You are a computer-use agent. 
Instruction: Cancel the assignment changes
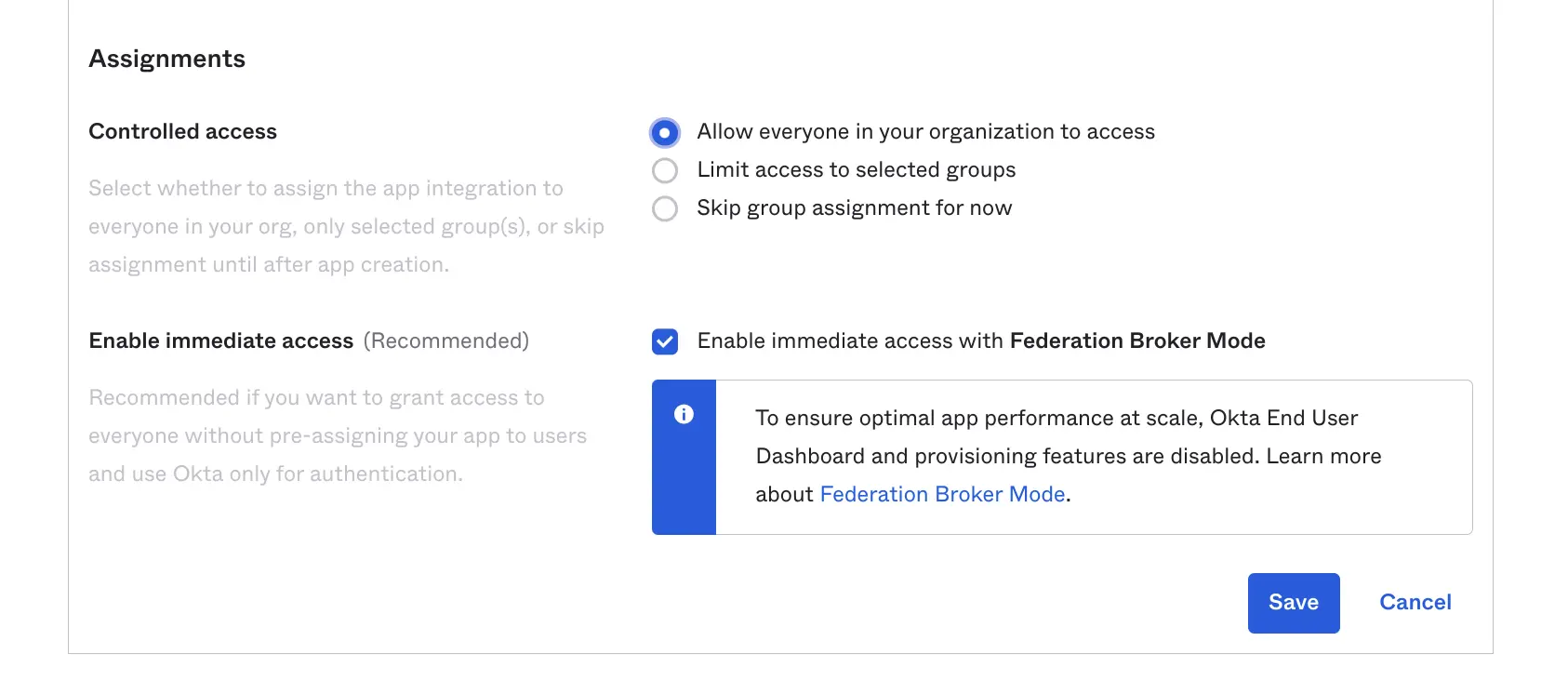1415,602
